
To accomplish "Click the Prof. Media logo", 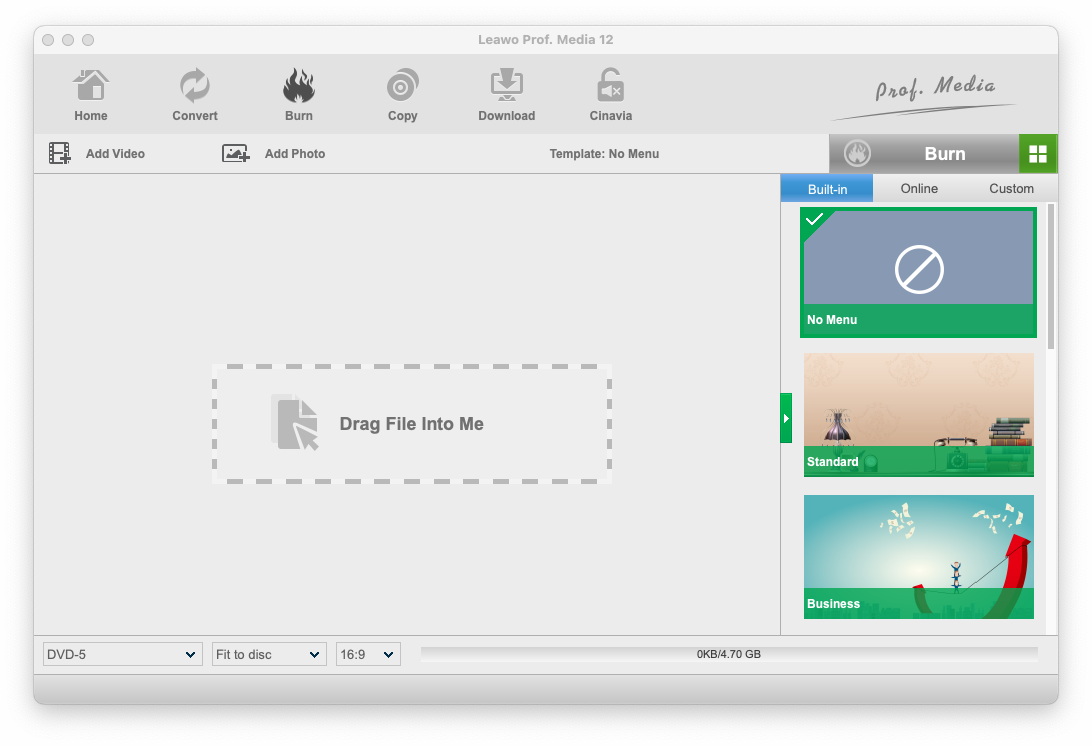I will 926,96.
